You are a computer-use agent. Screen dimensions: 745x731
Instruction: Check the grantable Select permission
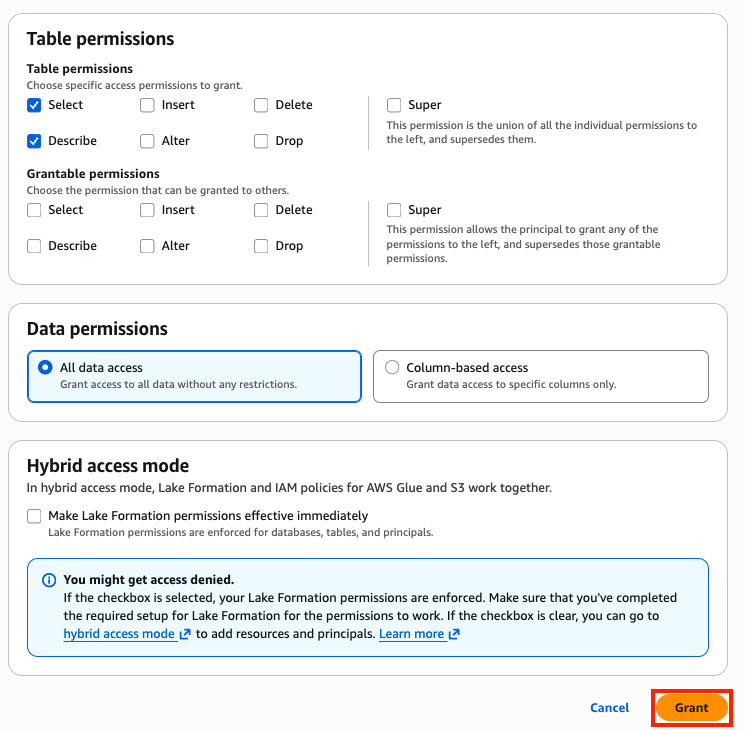tap(34, 210)
